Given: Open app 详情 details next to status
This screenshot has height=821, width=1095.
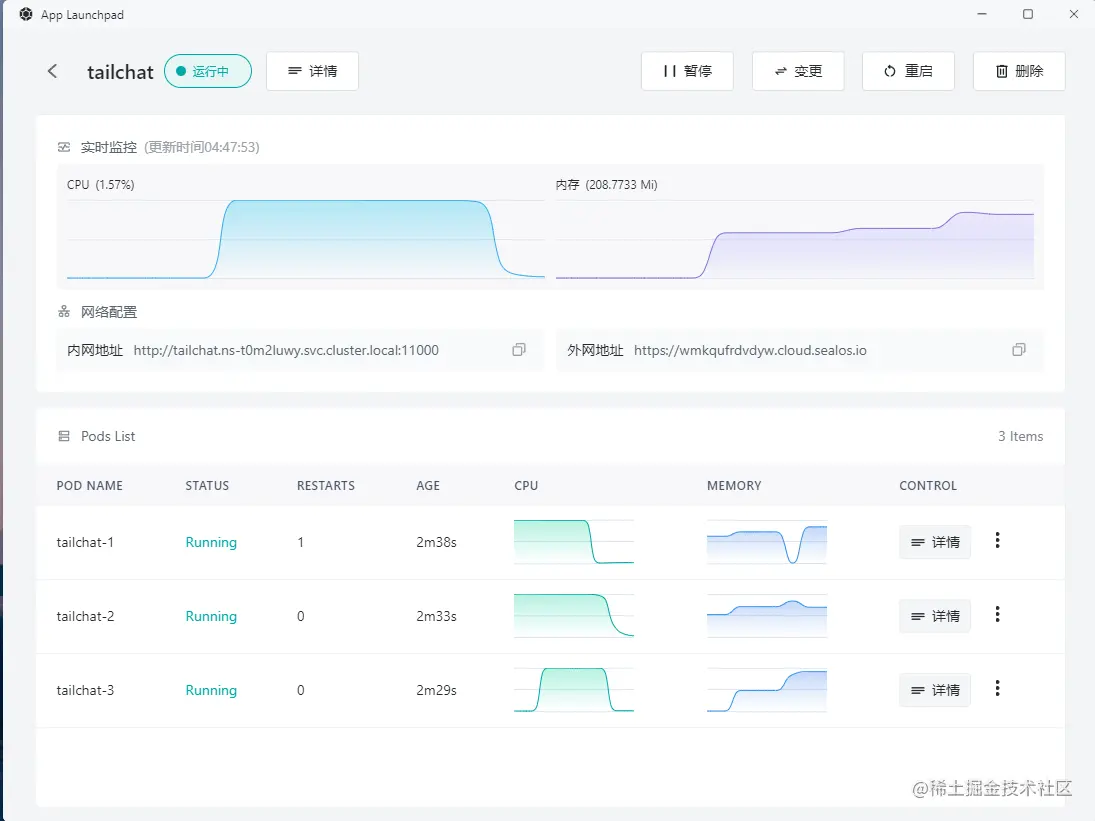Looking at the screenshot, I should coord(312,71).
